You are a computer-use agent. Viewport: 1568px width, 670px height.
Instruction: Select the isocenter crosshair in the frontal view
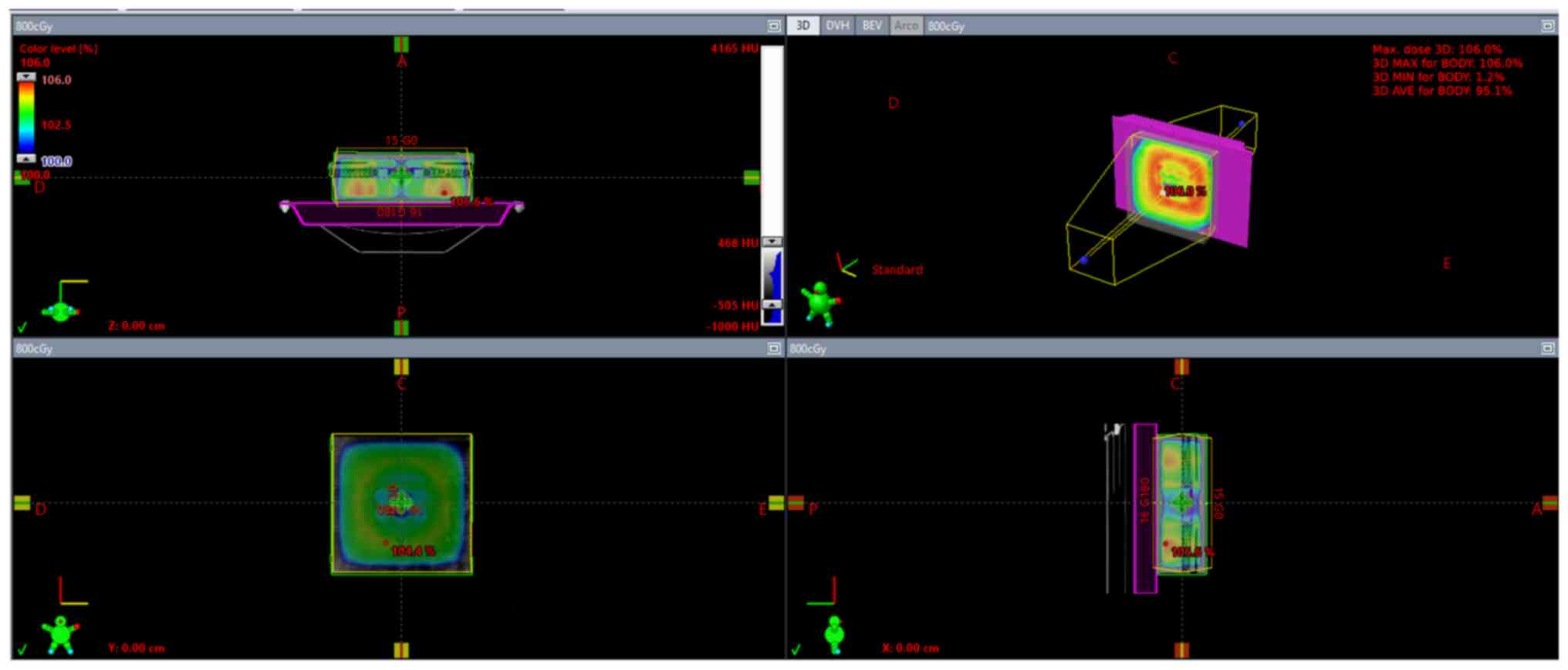[x=400, y=503]
